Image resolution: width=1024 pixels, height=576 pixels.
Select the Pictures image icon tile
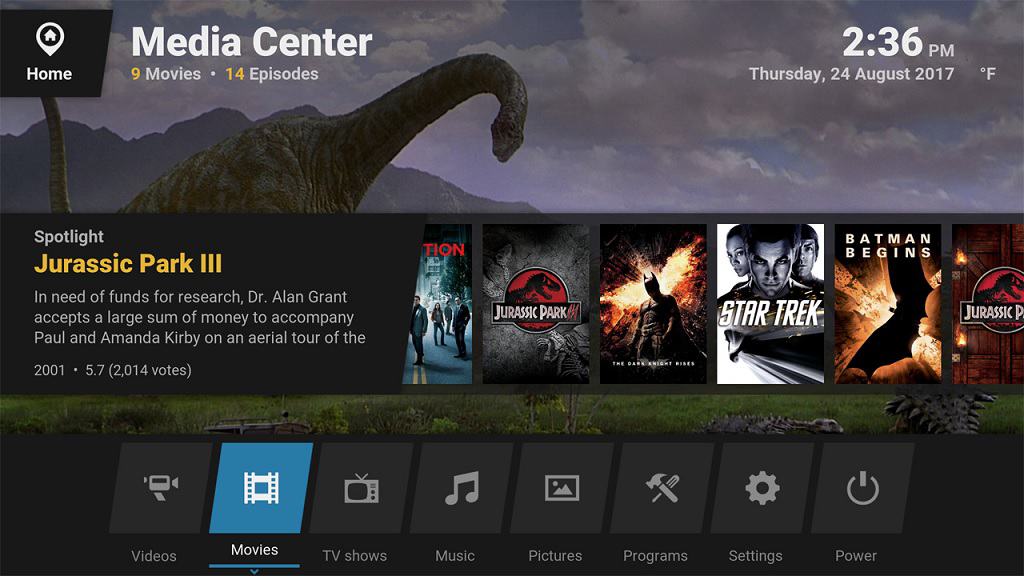tap(561, 489)
